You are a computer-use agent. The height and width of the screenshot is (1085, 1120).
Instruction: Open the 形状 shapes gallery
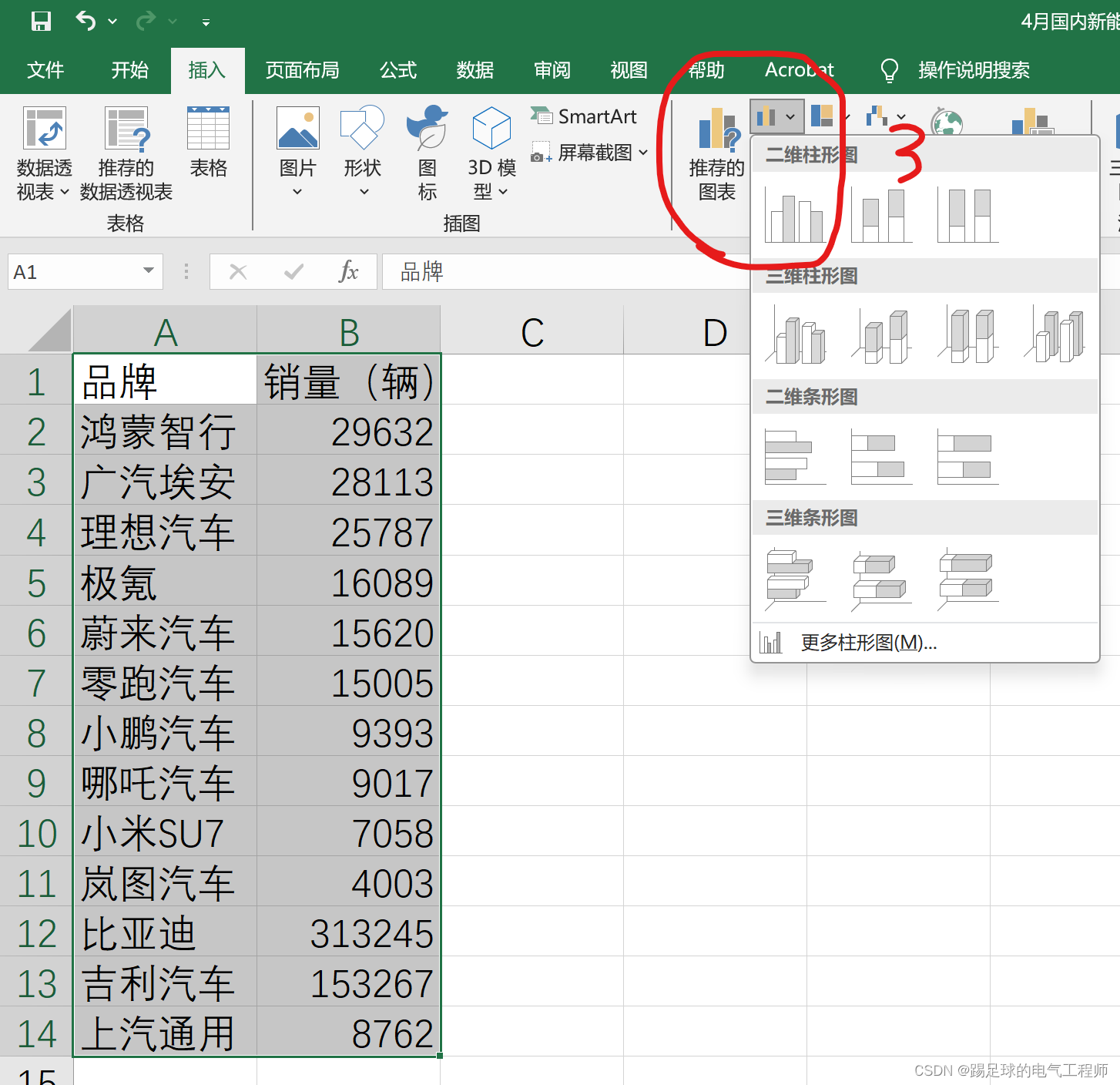362,152
